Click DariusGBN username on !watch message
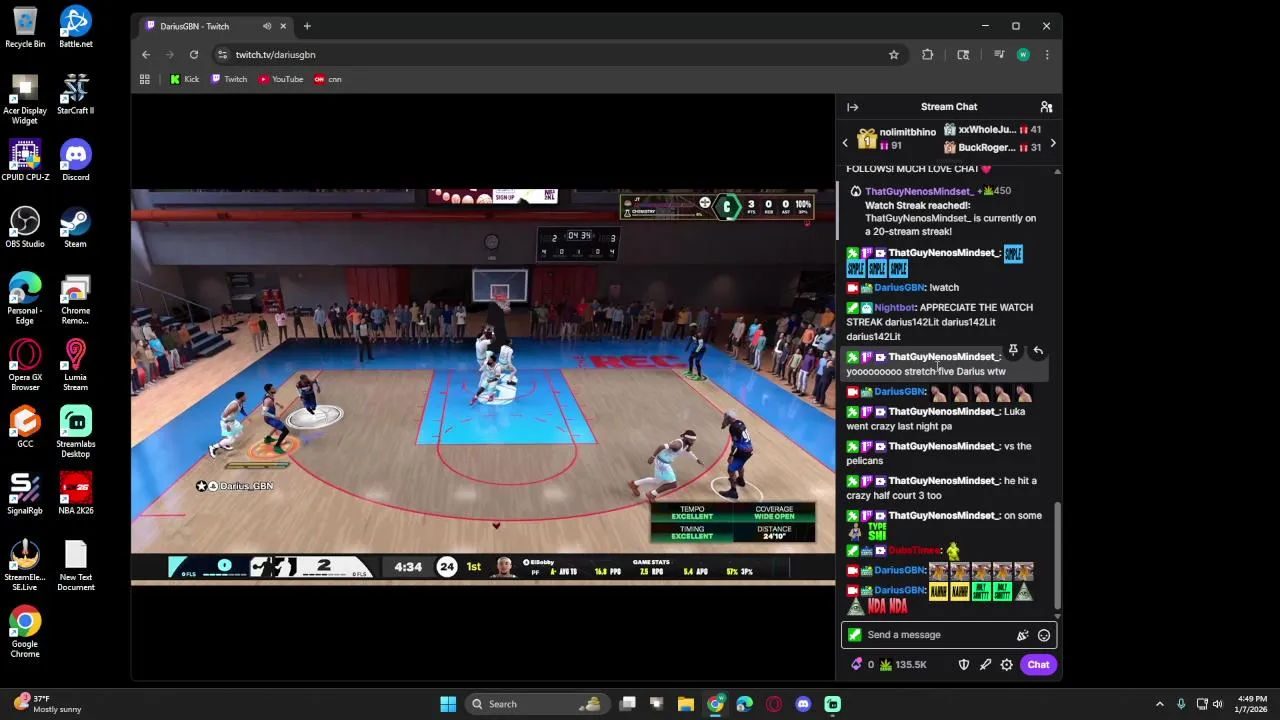This screenshot has width=1280, height=720. (x=899, y=288)
